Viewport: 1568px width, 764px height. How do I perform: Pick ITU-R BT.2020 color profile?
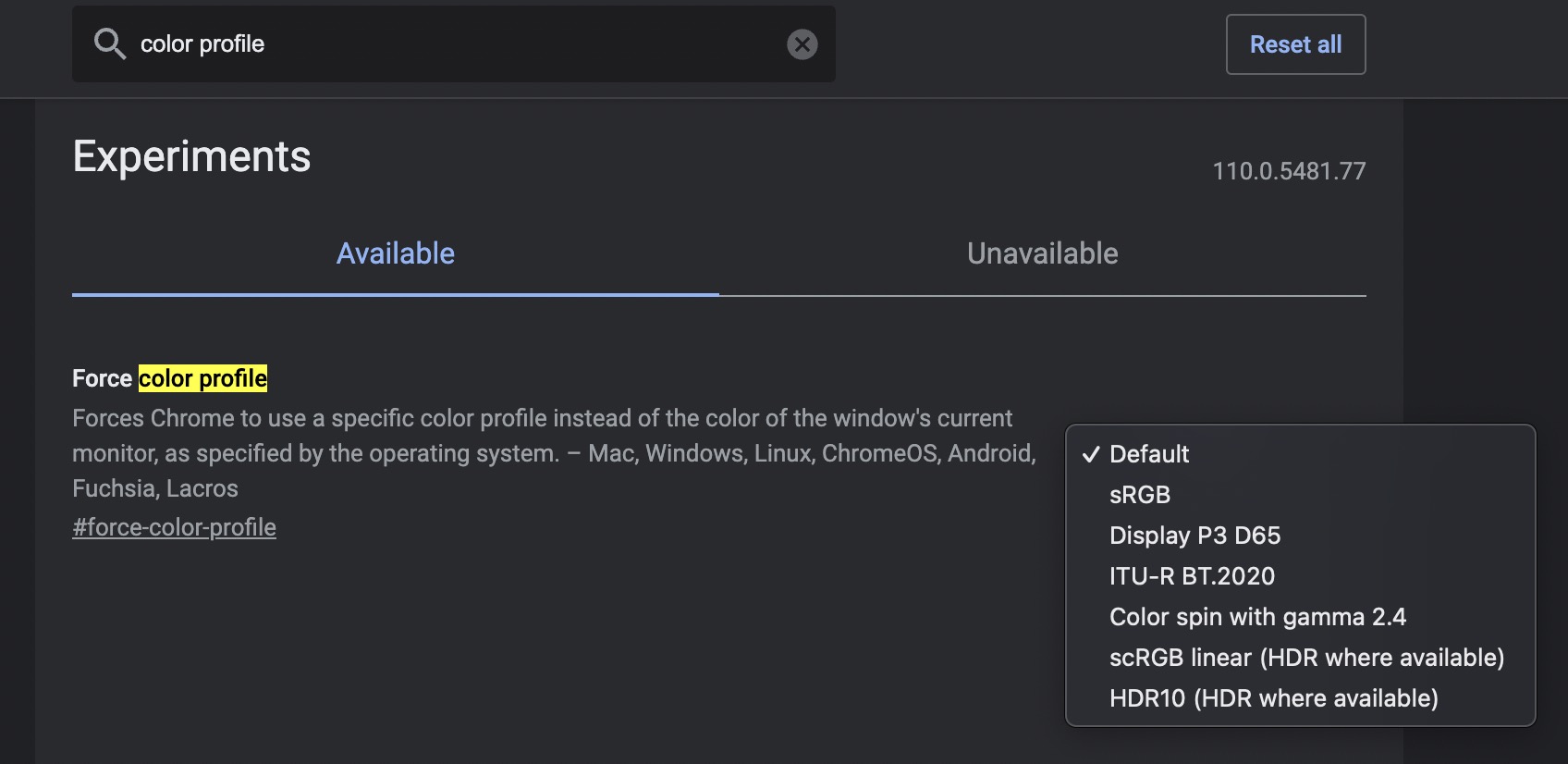pos(1192,576)
